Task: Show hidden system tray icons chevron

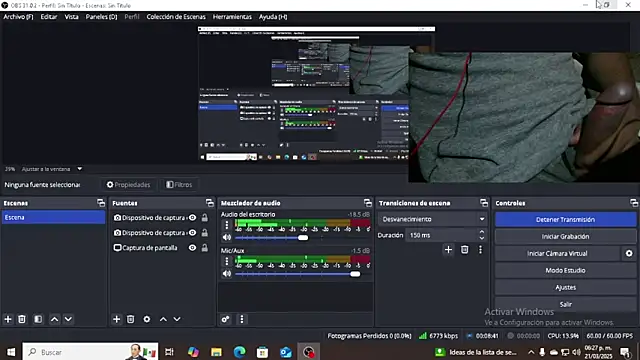Action: (531, 352)
